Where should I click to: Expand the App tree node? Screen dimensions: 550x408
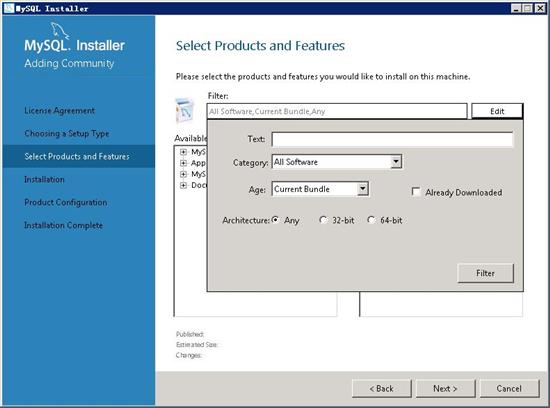tap(183, 163)
